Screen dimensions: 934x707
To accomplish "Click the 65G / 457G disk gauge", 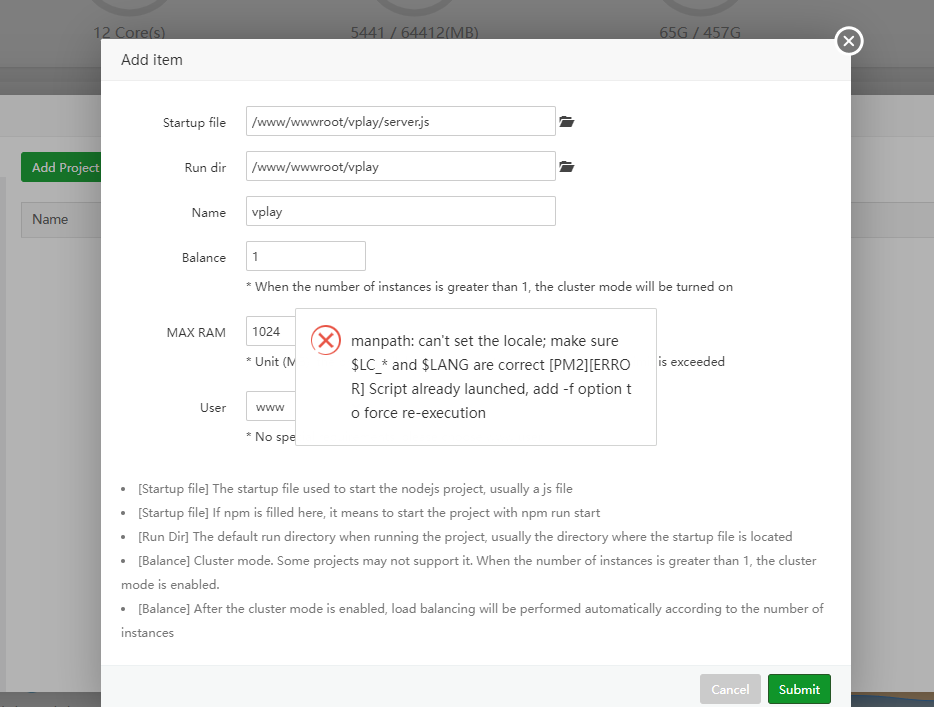I will point(700,32).
